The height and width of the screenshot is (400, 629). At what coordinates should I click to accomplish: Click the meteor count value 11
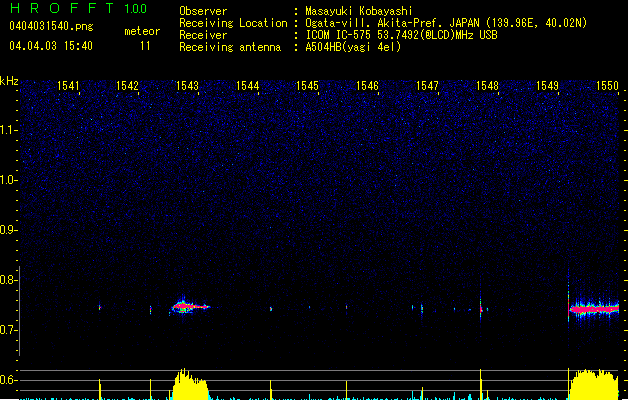click(x=145, y=46)
